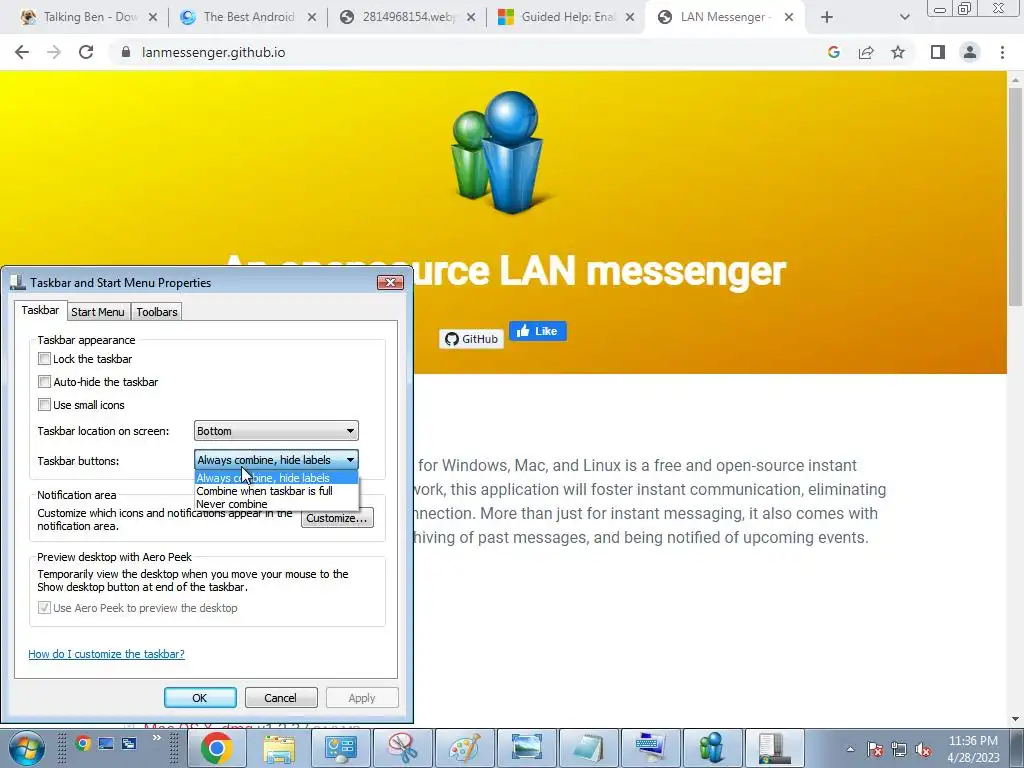
Task: Show hidden tray icons arrow
Action: (x=850, y=750)
